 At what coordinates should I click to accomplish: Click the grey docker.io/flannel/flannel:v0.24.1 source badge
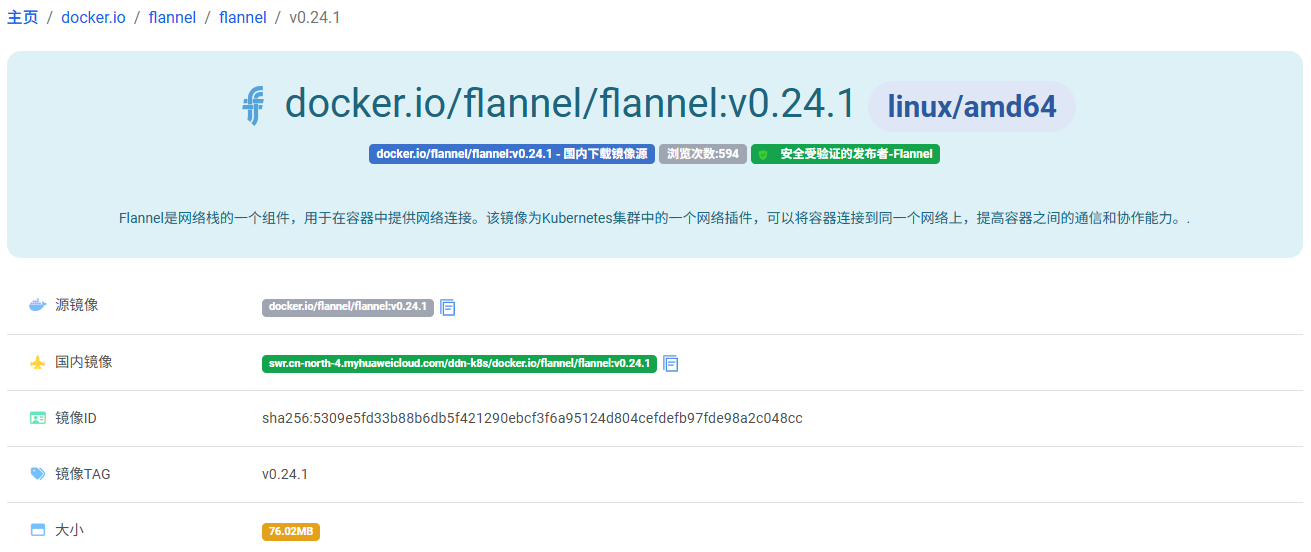click(348, 307)
